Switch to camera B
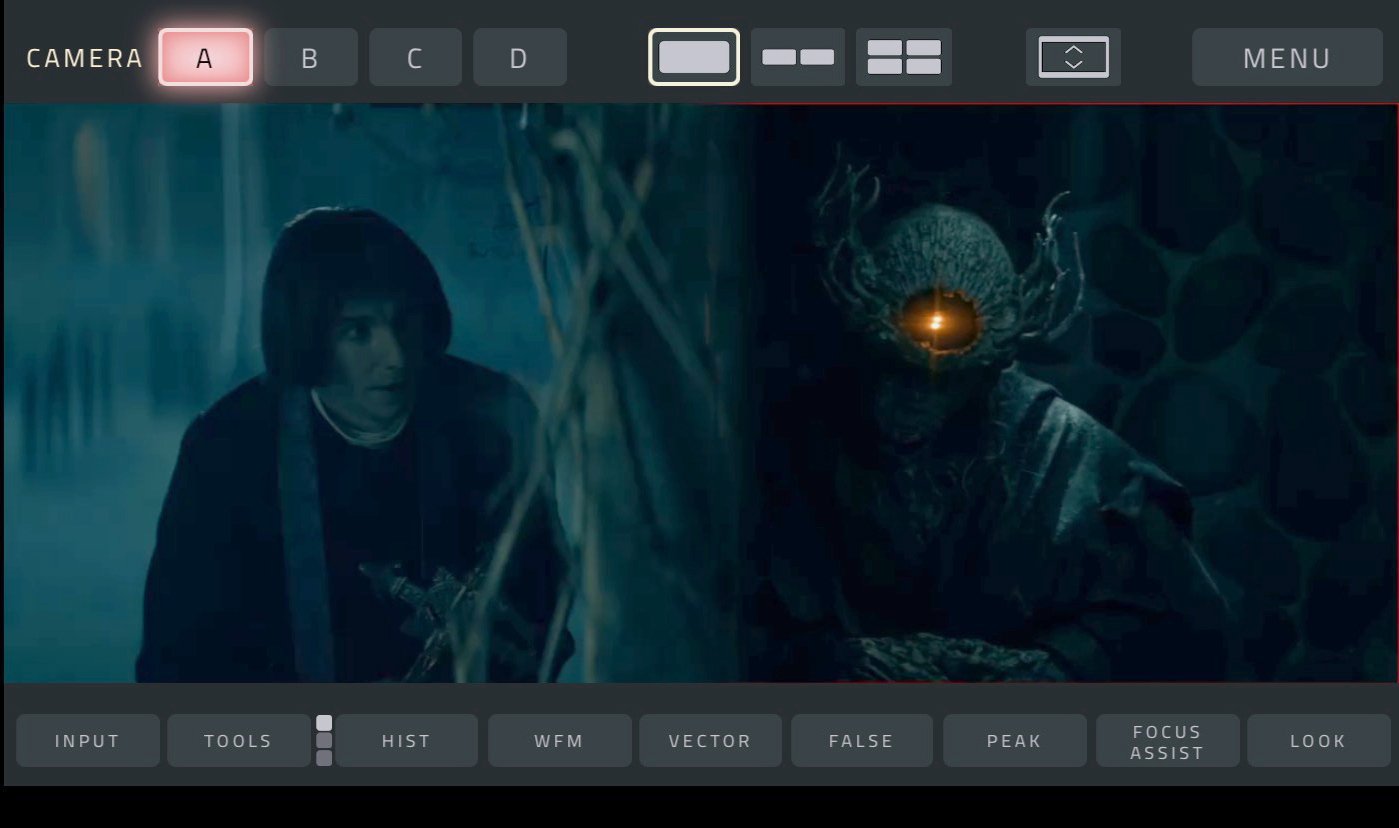Image resolution: width=1399 pixels, height=828 pixels. [x=310, y=57]
